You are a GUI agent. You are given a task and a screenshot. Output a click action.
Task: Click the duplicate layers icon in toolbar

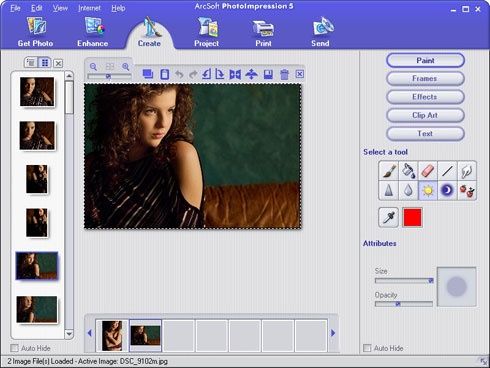pos(148,74)
